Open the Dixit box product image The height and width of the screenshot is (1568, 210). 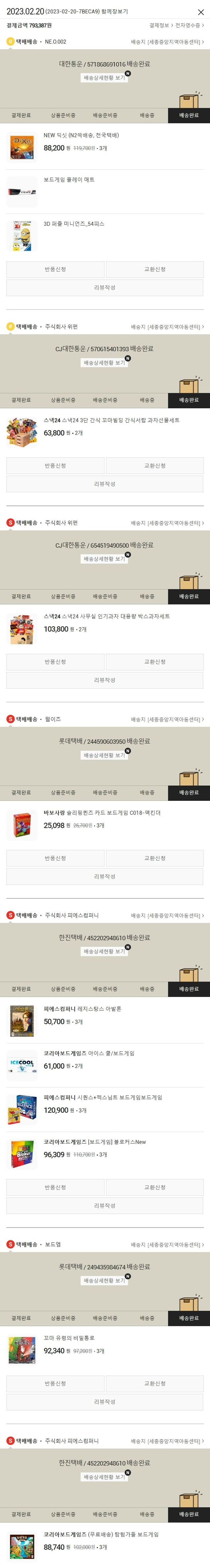[22, 147]
